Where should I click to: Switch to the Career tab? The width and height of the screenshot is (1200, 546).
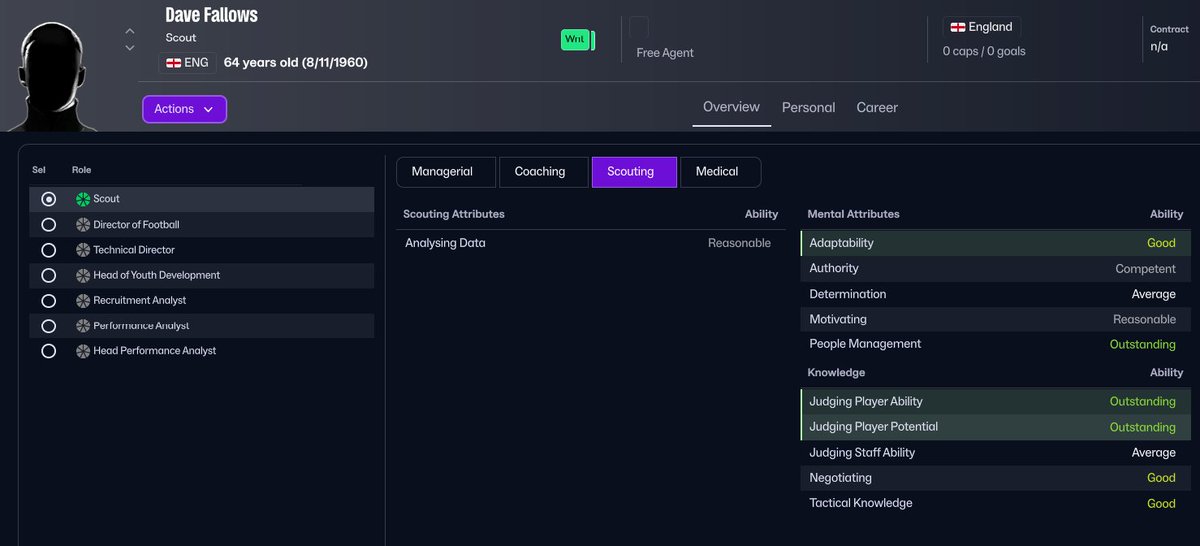click(x=877, y=108)
